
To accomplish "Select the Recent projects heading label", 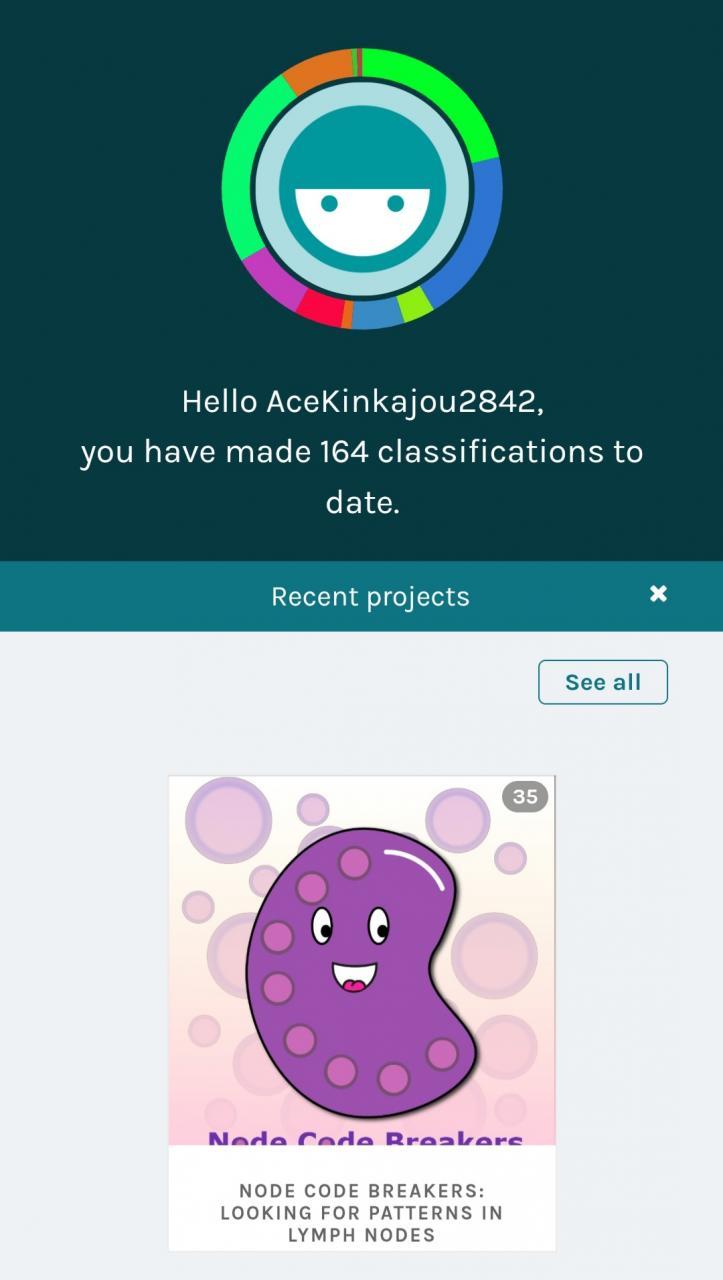I will click(x=370, y=597).
